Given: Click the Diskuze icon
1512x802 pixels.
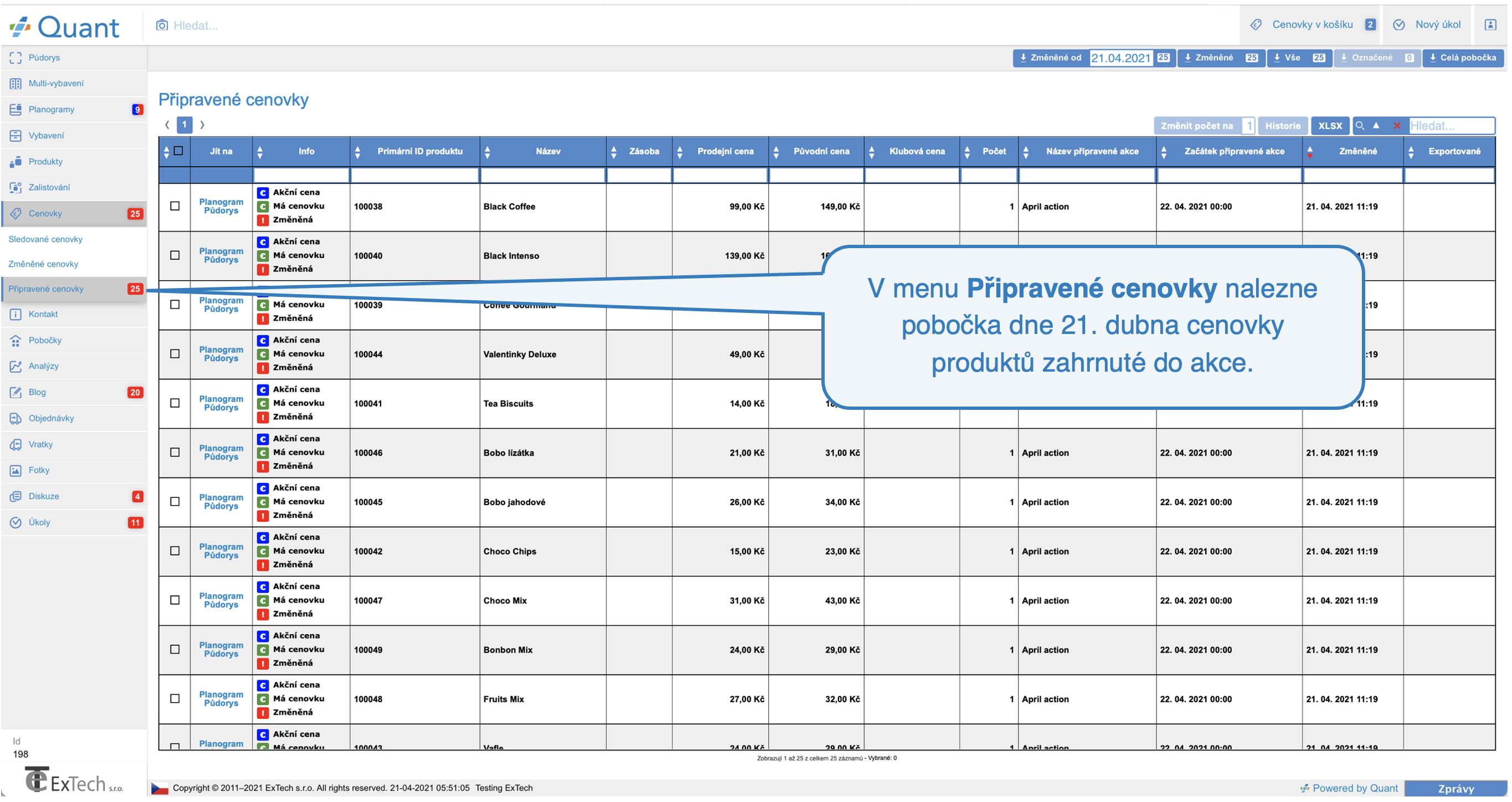Looking at the screenshot, I should [16, 496].
